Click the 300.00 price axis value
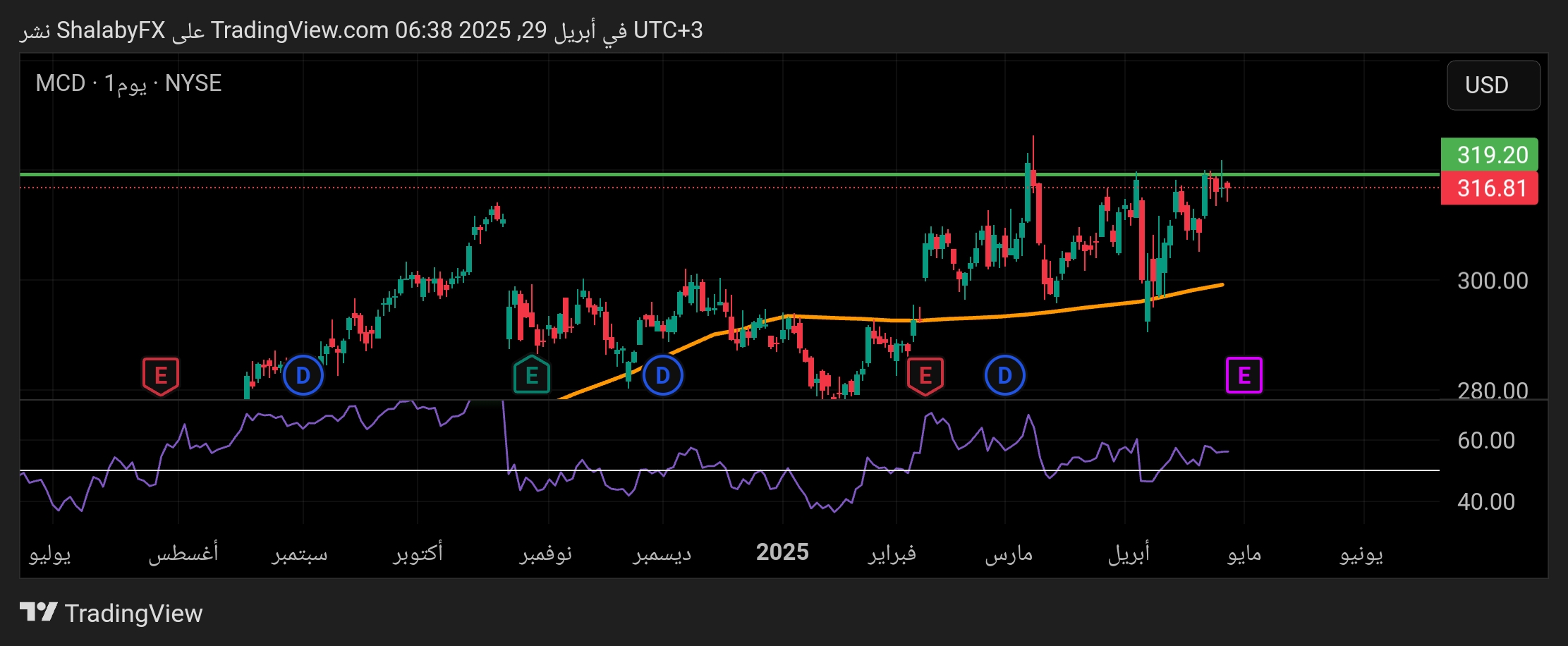The height and width of the screenshot is (646, 1568). pos(1493,281)
